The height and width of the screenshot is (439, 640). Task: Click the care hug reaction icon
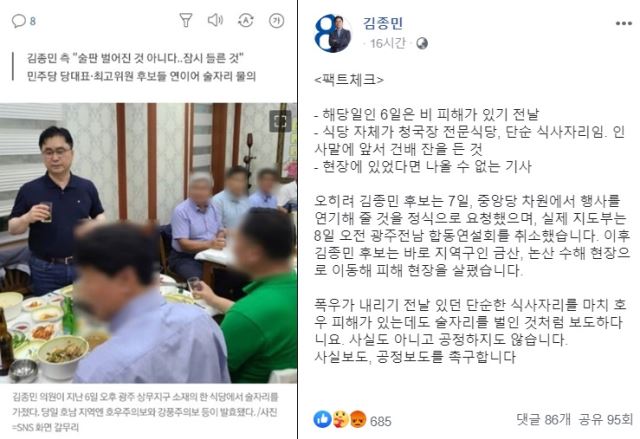click(340, 419)
